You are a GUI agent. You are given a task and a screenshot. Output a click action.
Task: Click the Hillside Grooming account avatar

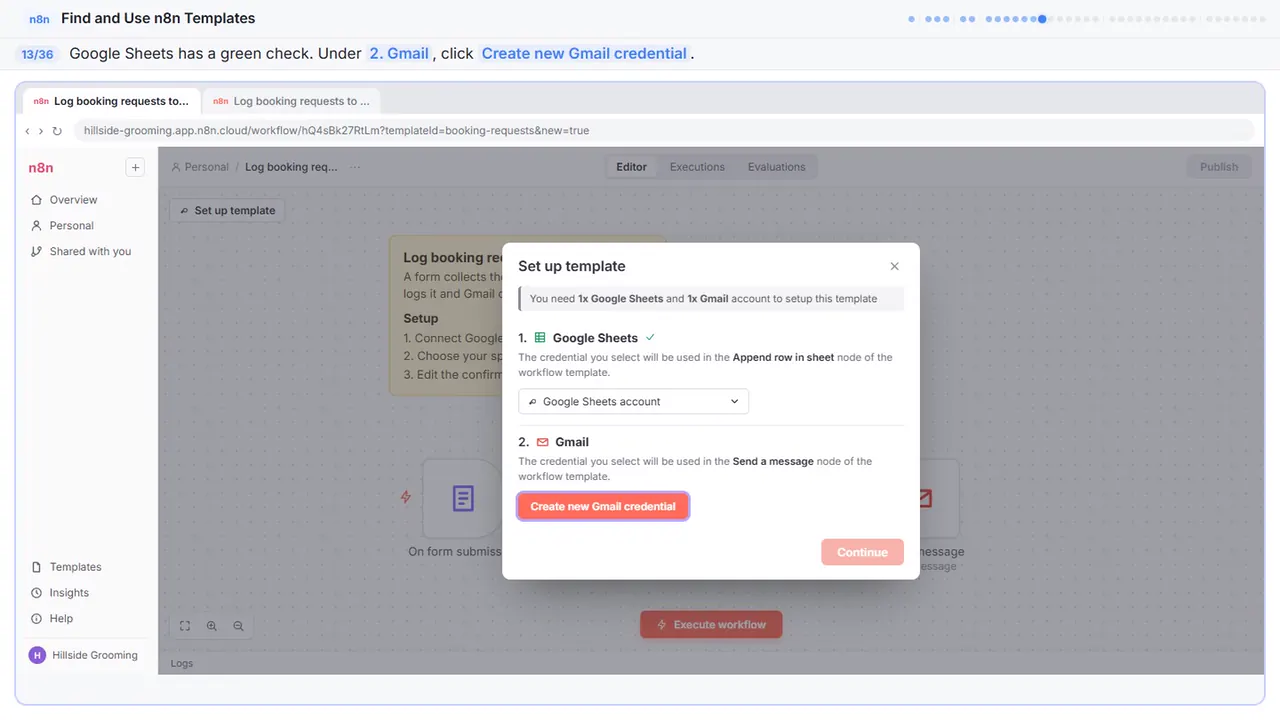click(37, 655)
